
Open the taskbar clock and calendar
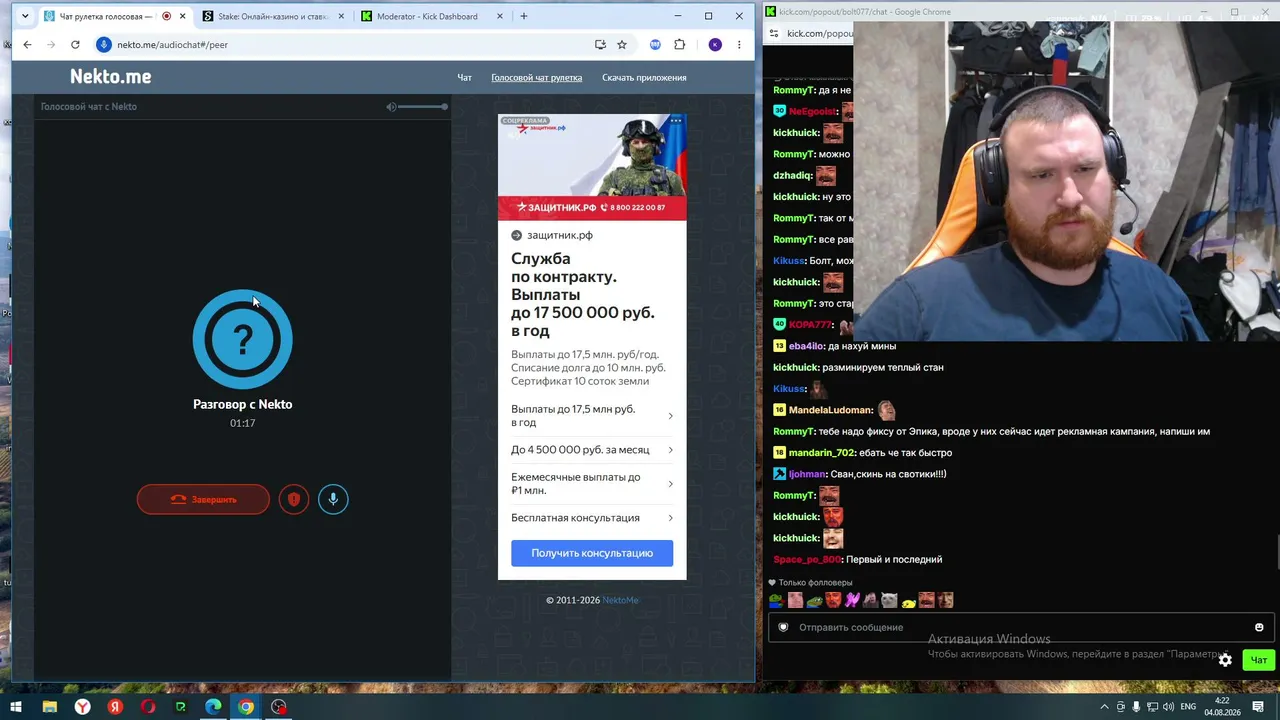click(x=1222, y=707)
